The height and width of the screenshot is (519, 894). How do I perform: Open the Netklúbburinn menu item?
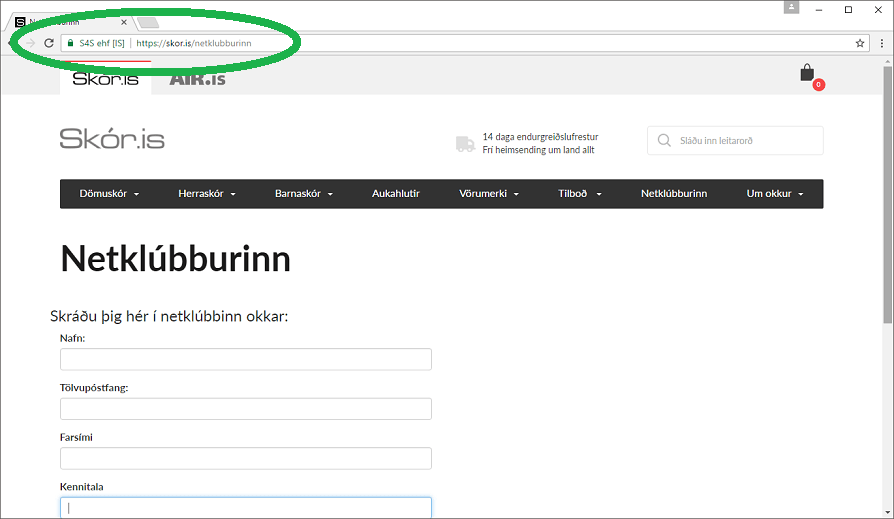(x=674, y=194)
